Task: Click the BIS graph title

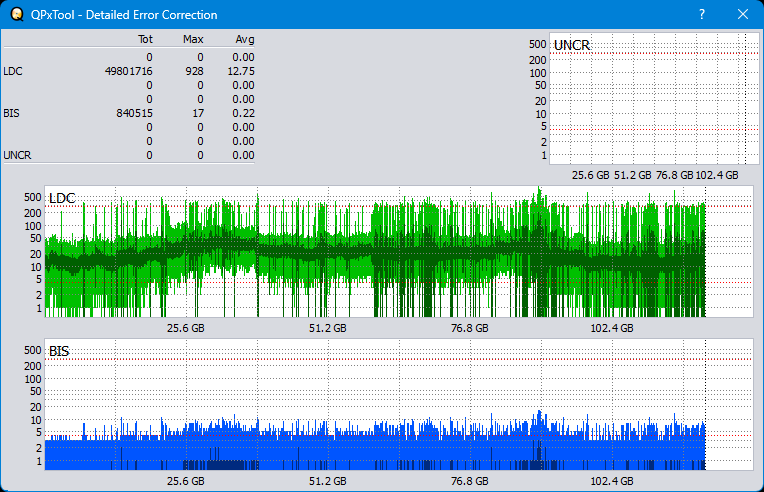Action: (59, 351)
